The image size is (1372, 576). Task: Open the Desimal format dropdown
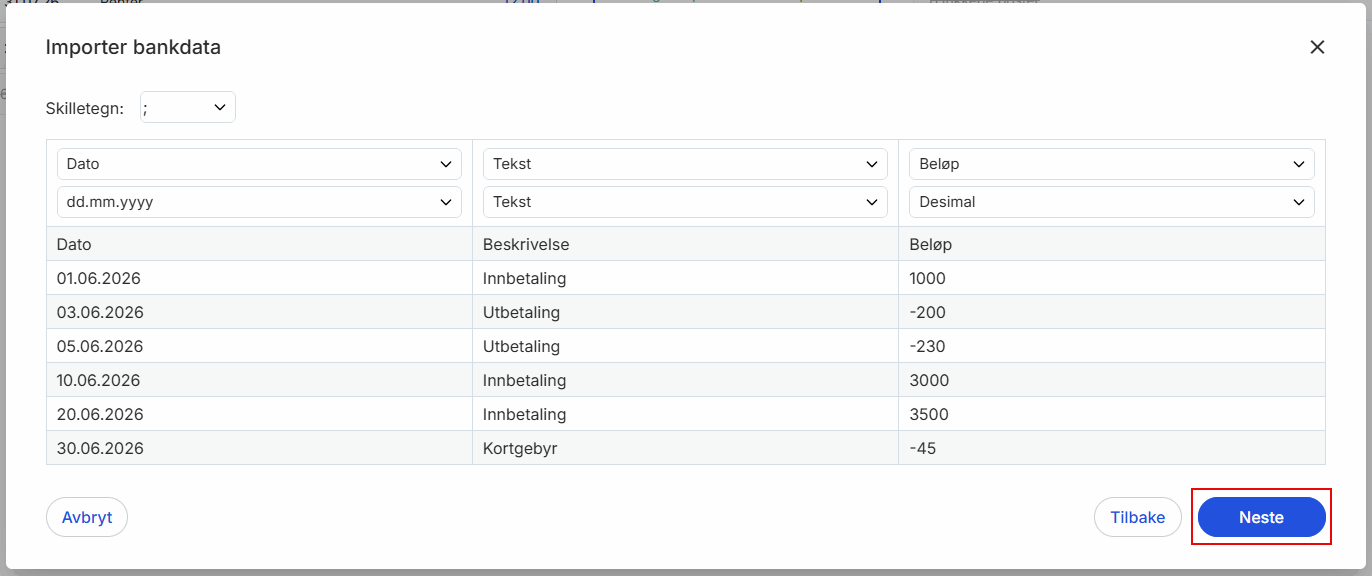(1111, 202)
